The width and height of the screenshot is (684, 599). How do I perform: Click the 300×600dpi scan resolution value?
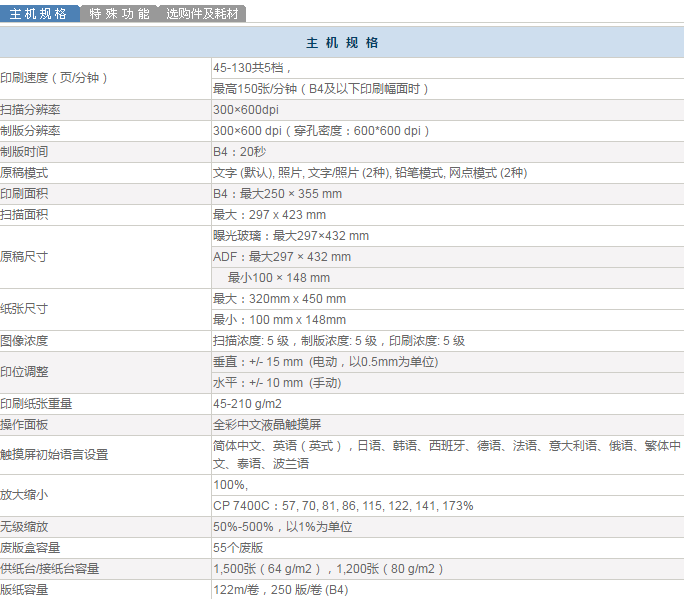click(x=246, y=110)
